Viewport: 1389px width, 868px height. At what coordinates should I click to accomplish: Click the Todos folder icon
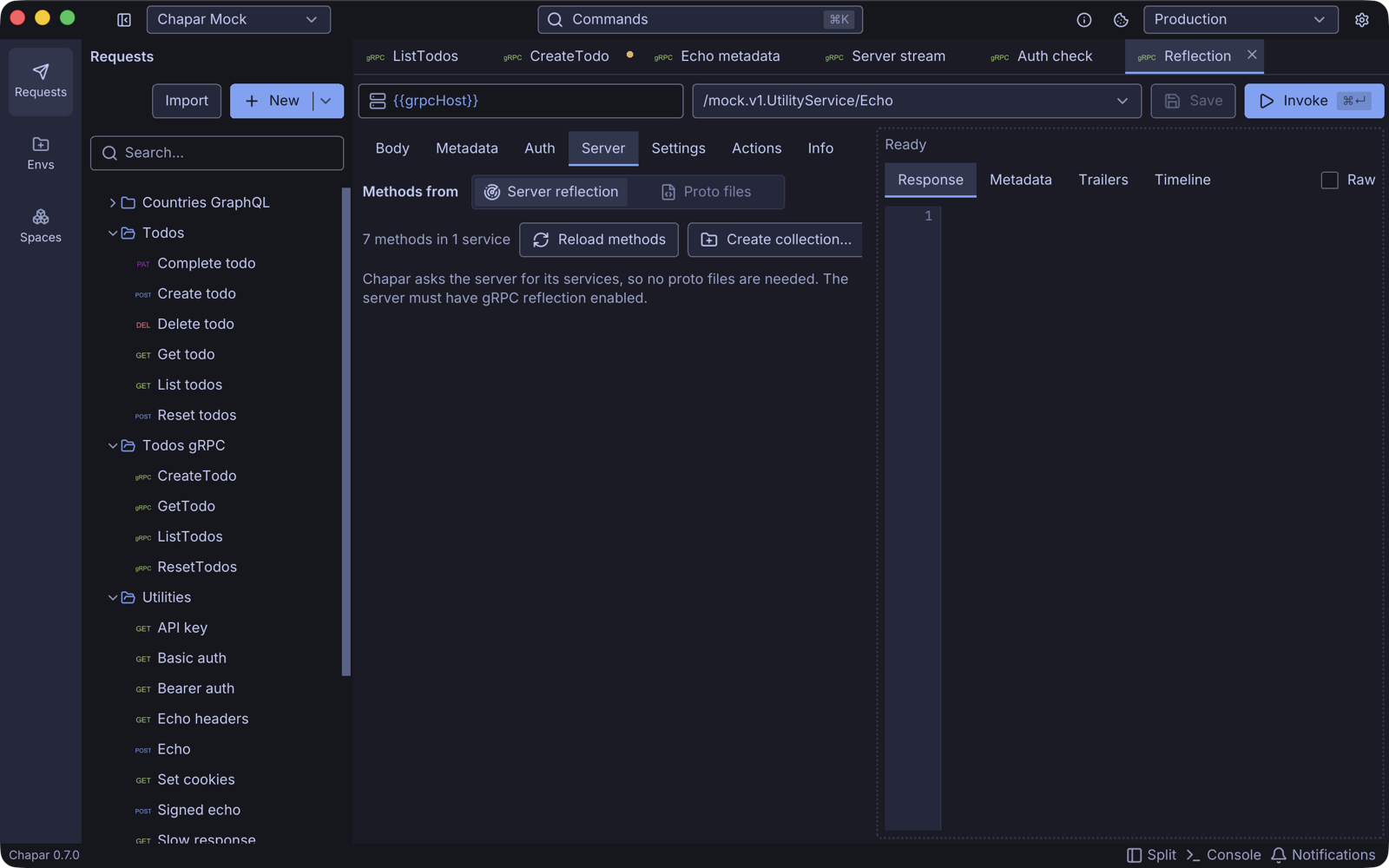pyautogui.click(x=128, y=233)
